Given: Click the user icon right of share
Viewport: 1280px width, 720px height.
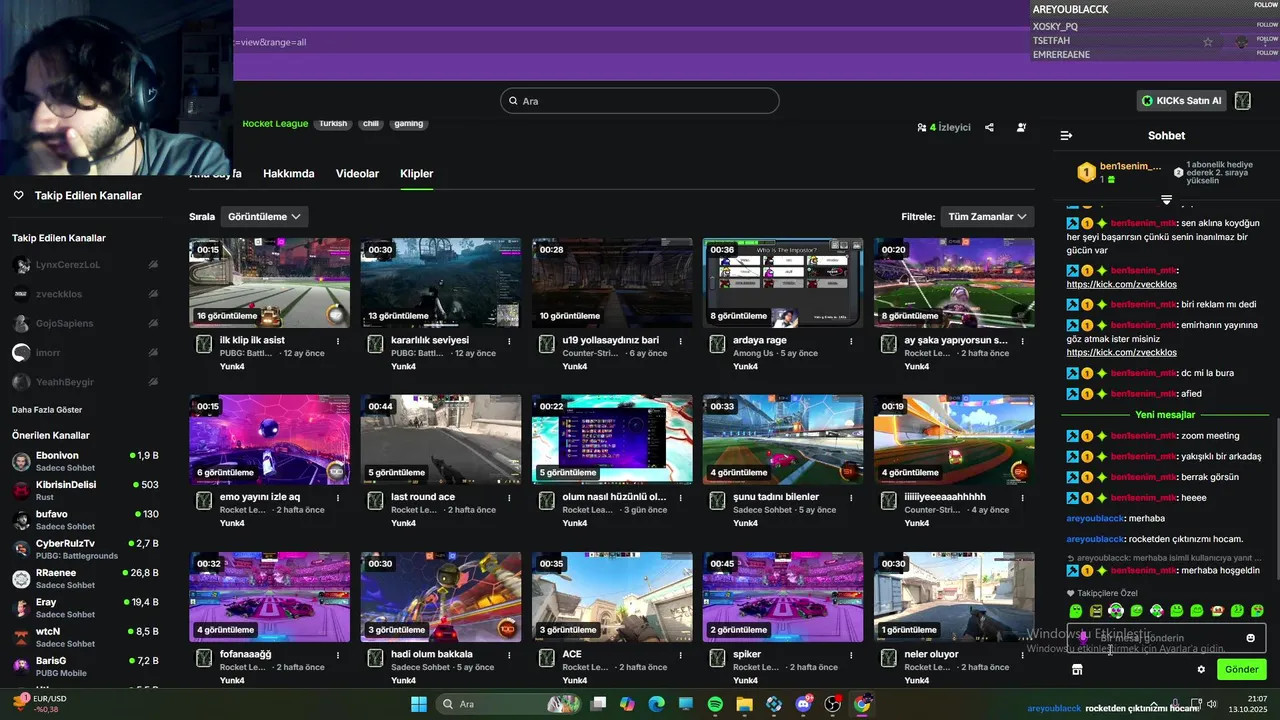Looking at the screenshot, I should 1021,127.
